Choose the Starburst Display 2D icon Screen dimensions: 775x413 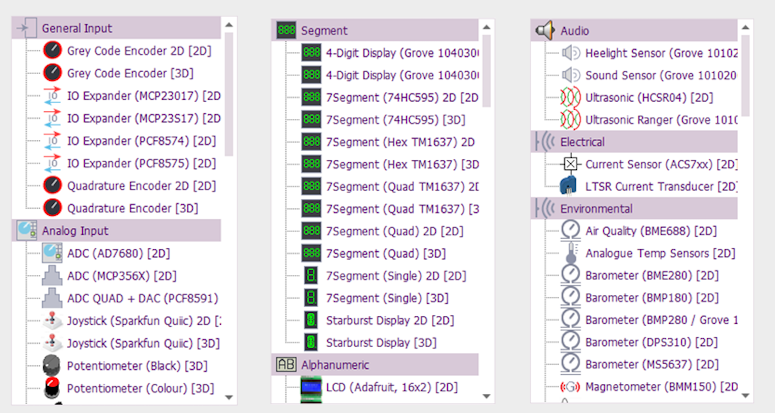tap(311, 320)
